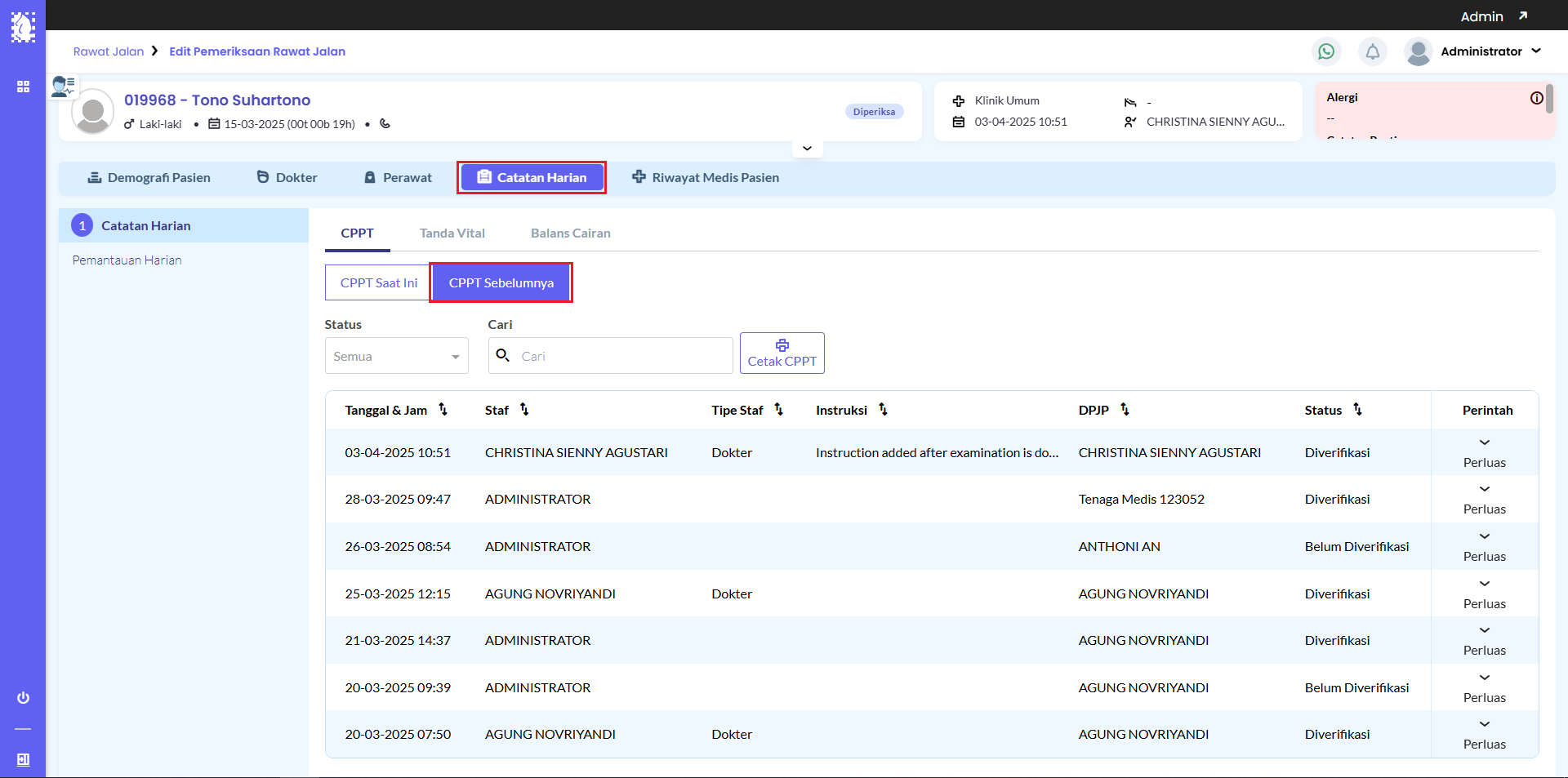This screenshot has width=1568, height=778.
Task: Expand row 20-03-2025 09:39 Perluas
Action: (x=1484, y=687)
